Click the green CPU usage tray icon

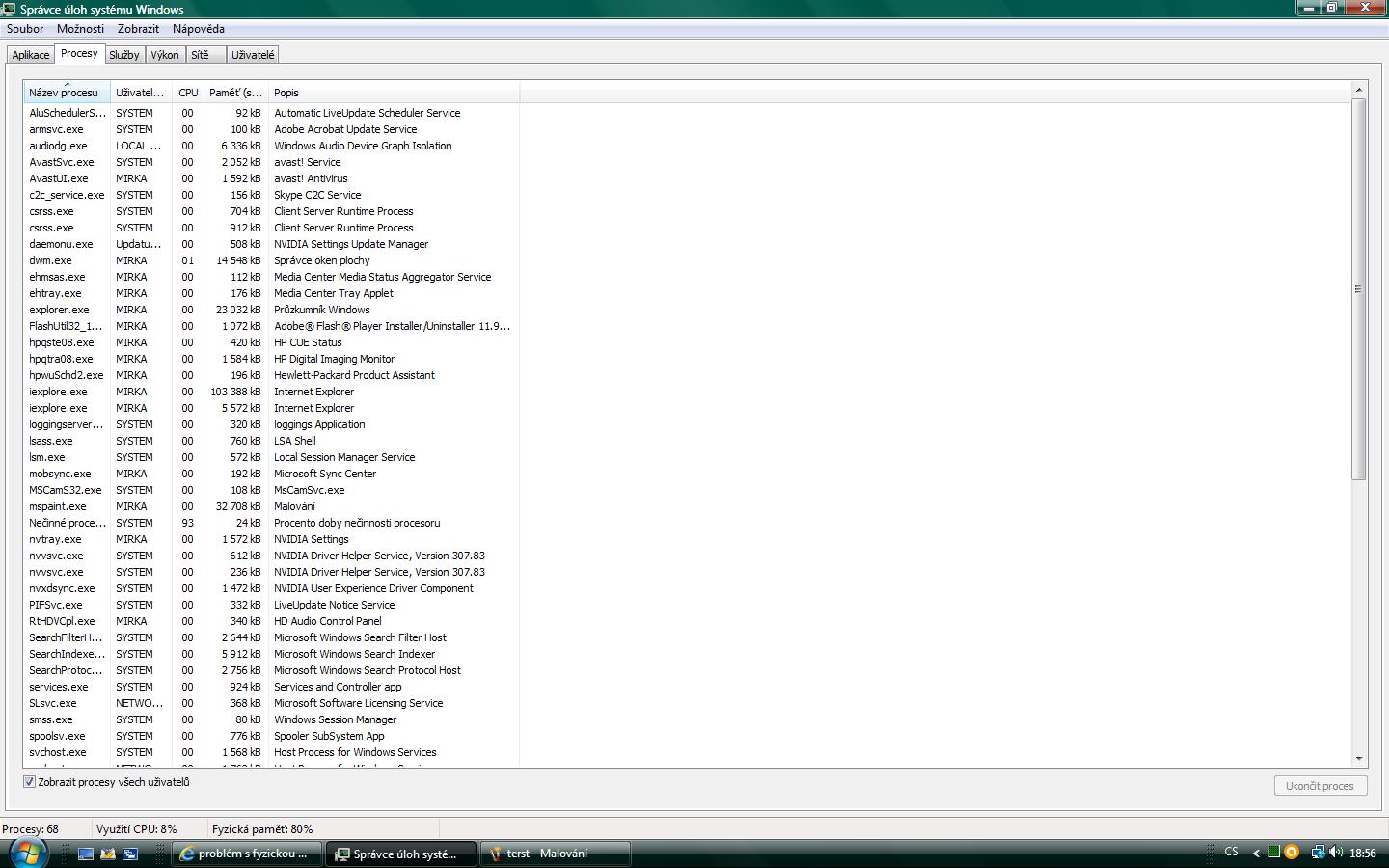1274,853
